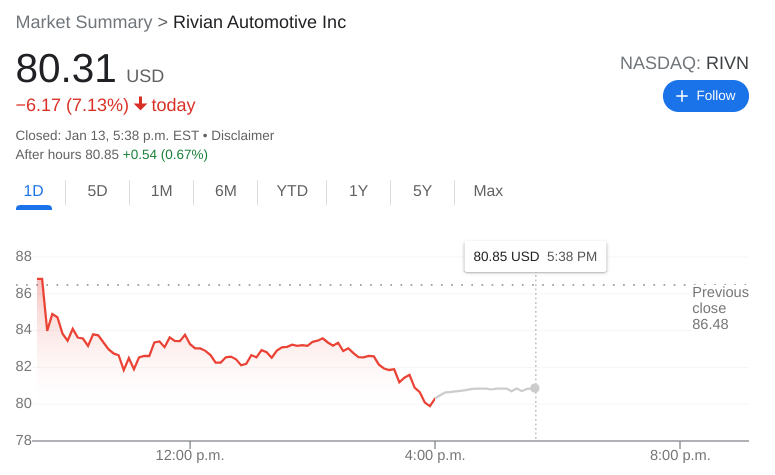
Task: Select the Max range tab
Action: pyautogui.click(x=488, y=191)
